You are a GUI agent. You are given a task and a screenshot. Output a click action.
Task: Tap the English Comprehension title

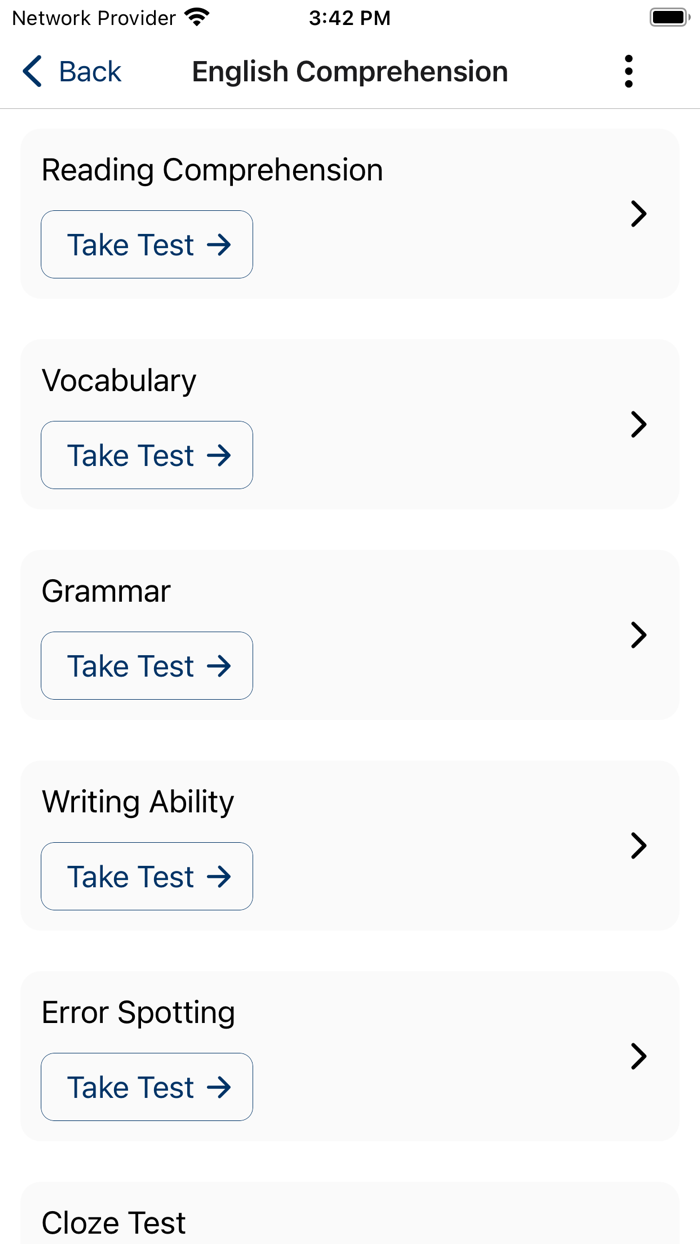point(349,71)
